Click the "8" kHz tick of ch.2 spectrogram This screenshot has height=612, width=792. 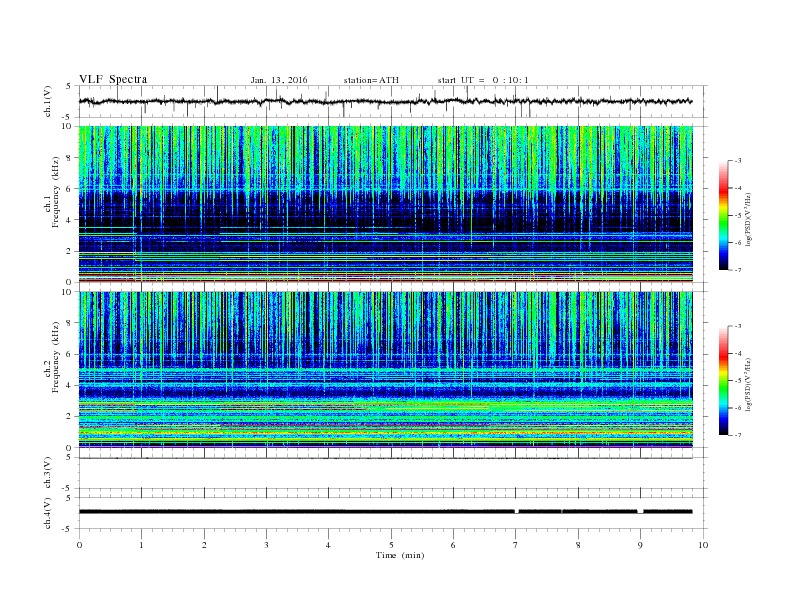[70, 323]
